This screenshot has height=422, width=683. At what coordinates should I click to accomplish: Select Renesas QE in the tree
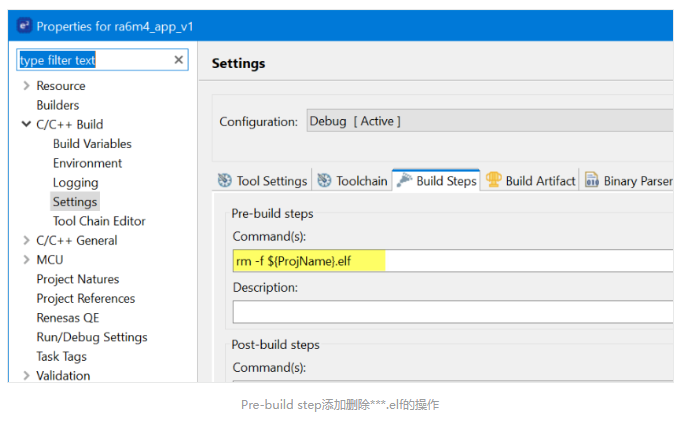tap(68, 318)
